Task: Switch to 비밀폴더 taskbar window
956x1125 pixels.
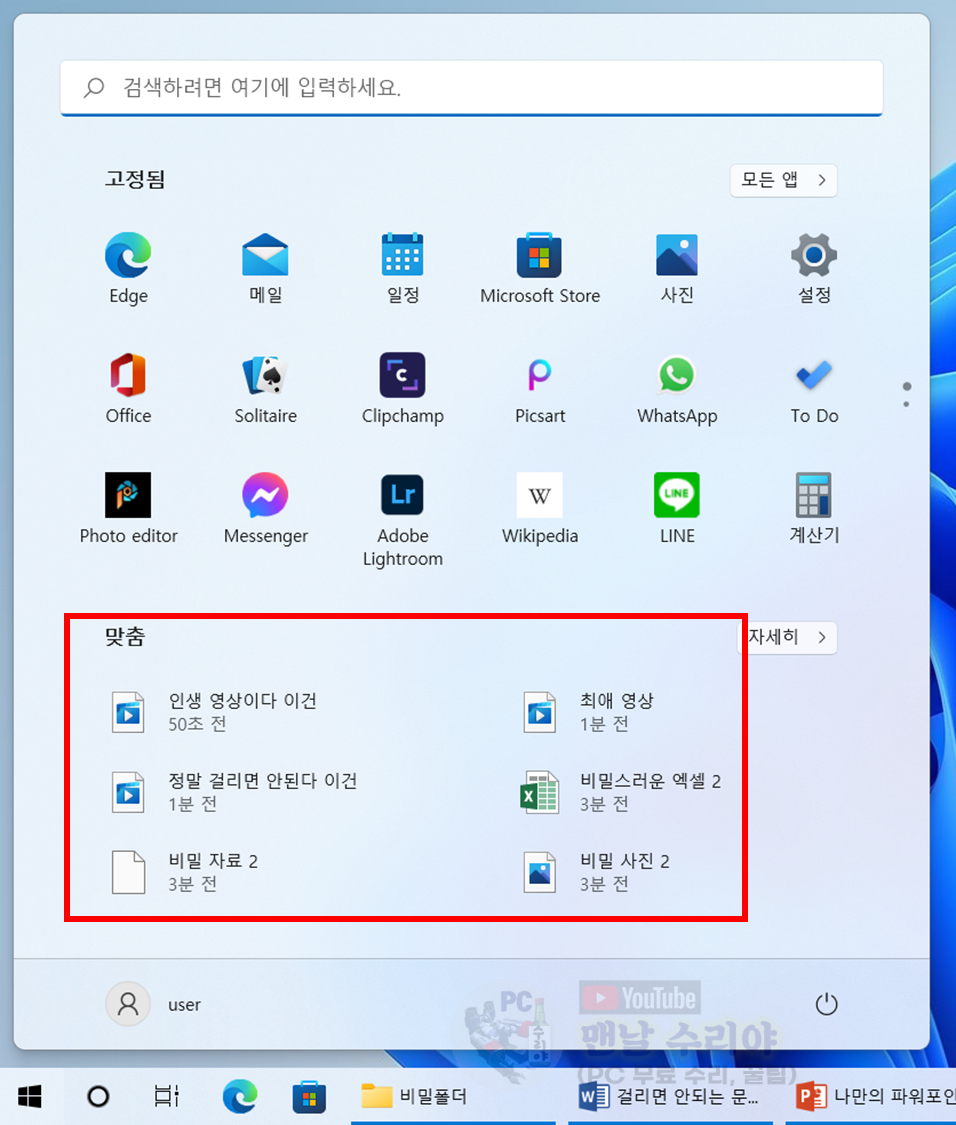Action: pyautogui.click(x=454, y=1096)
